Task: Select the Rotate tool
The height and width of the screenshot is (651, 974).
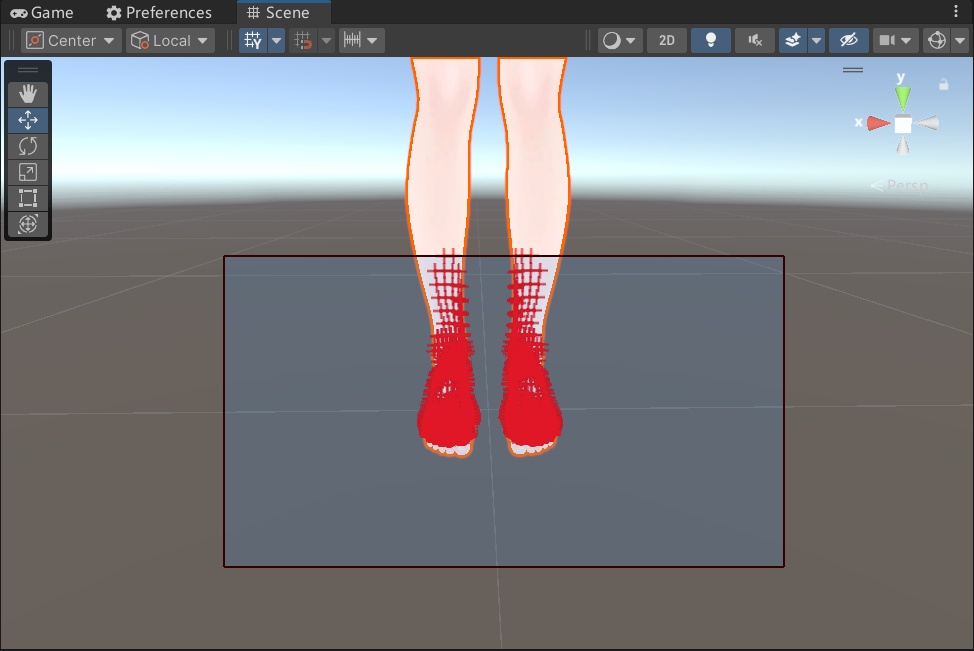Action: click(x=28, y=146)
